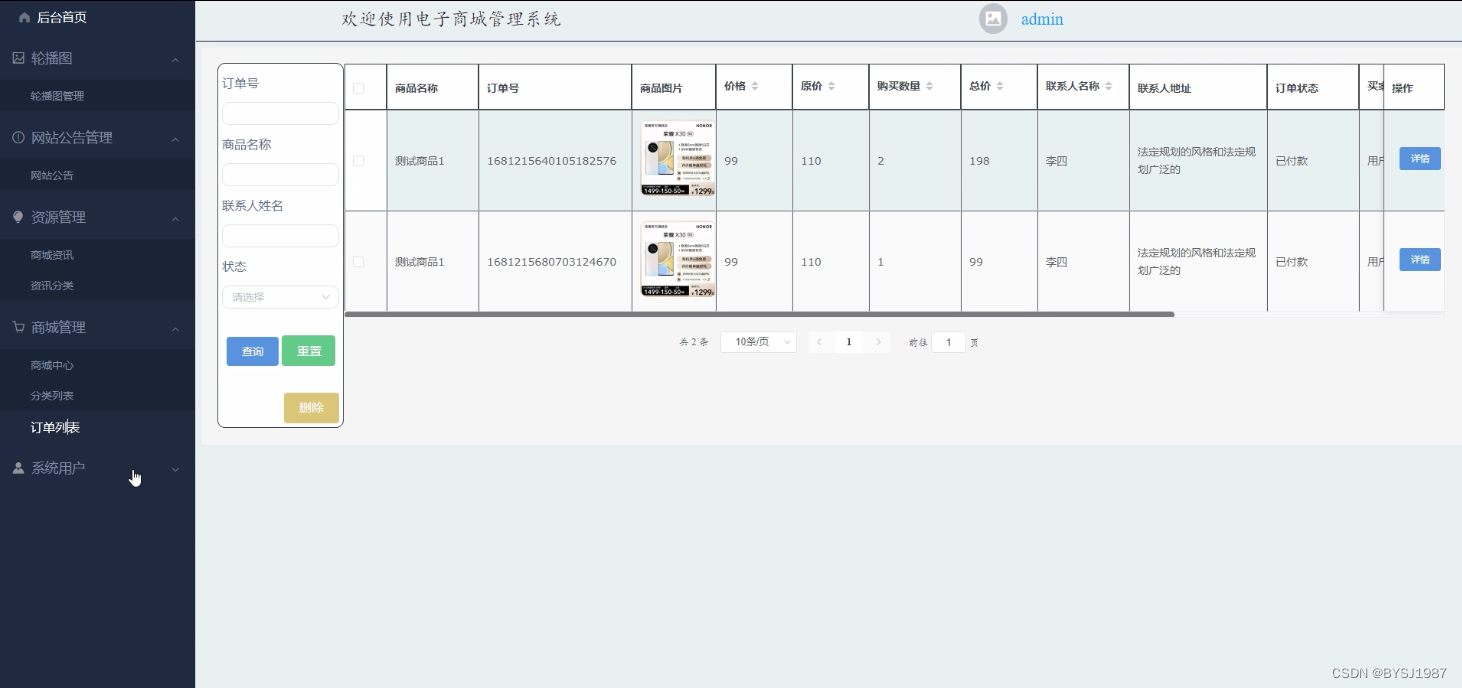Sort by 价格 column arrows

coord(755,87)
